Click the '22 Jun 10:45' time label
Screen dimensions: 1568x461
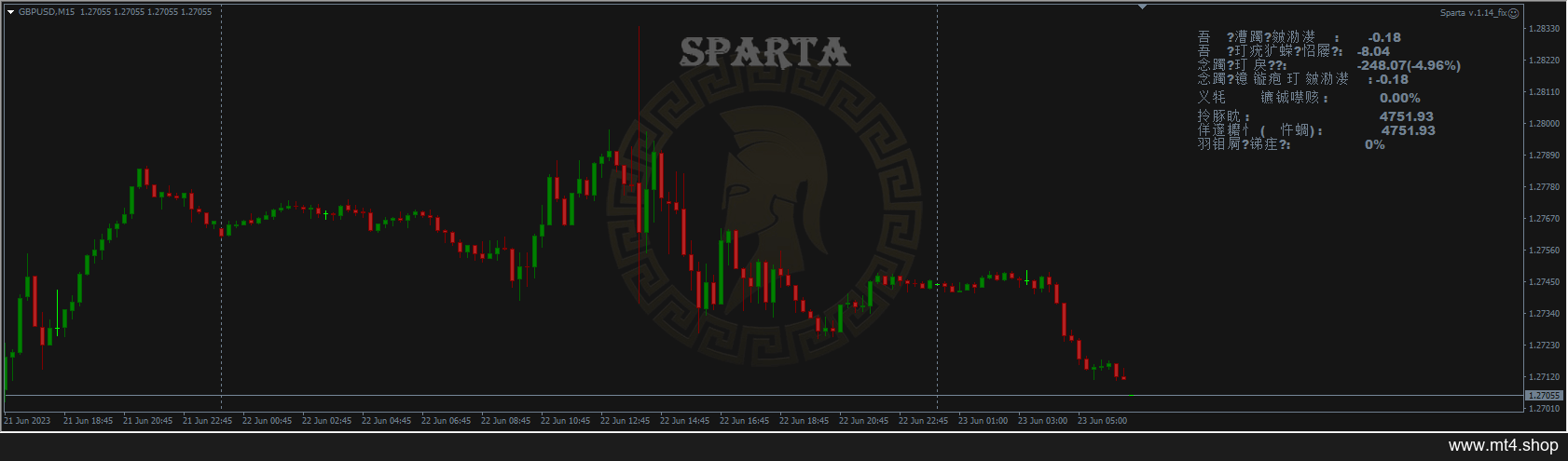(x=565, y=421)
